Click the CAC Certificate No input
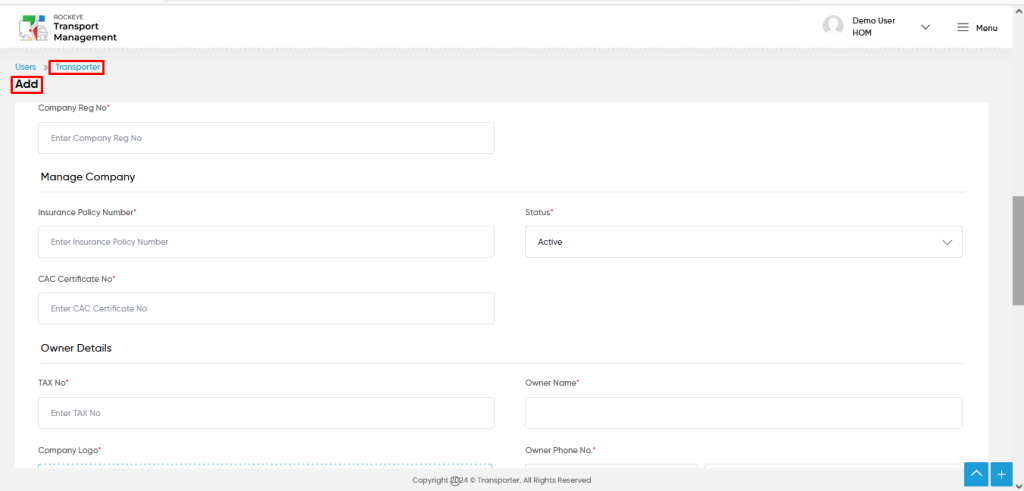Viewport: 1024px width, 491px height. tap(266, 308)
